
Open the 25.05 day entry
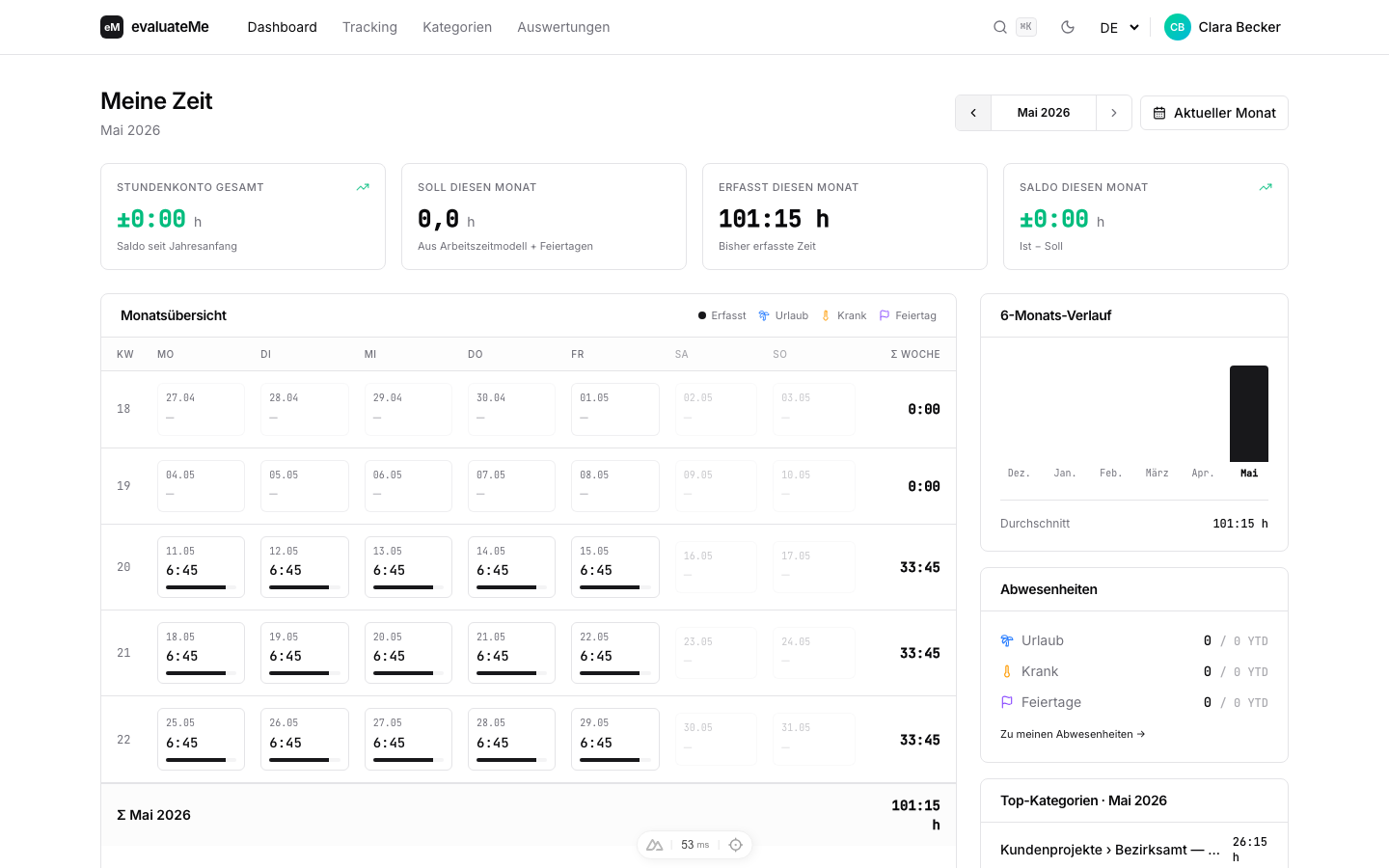pos(201,740)
